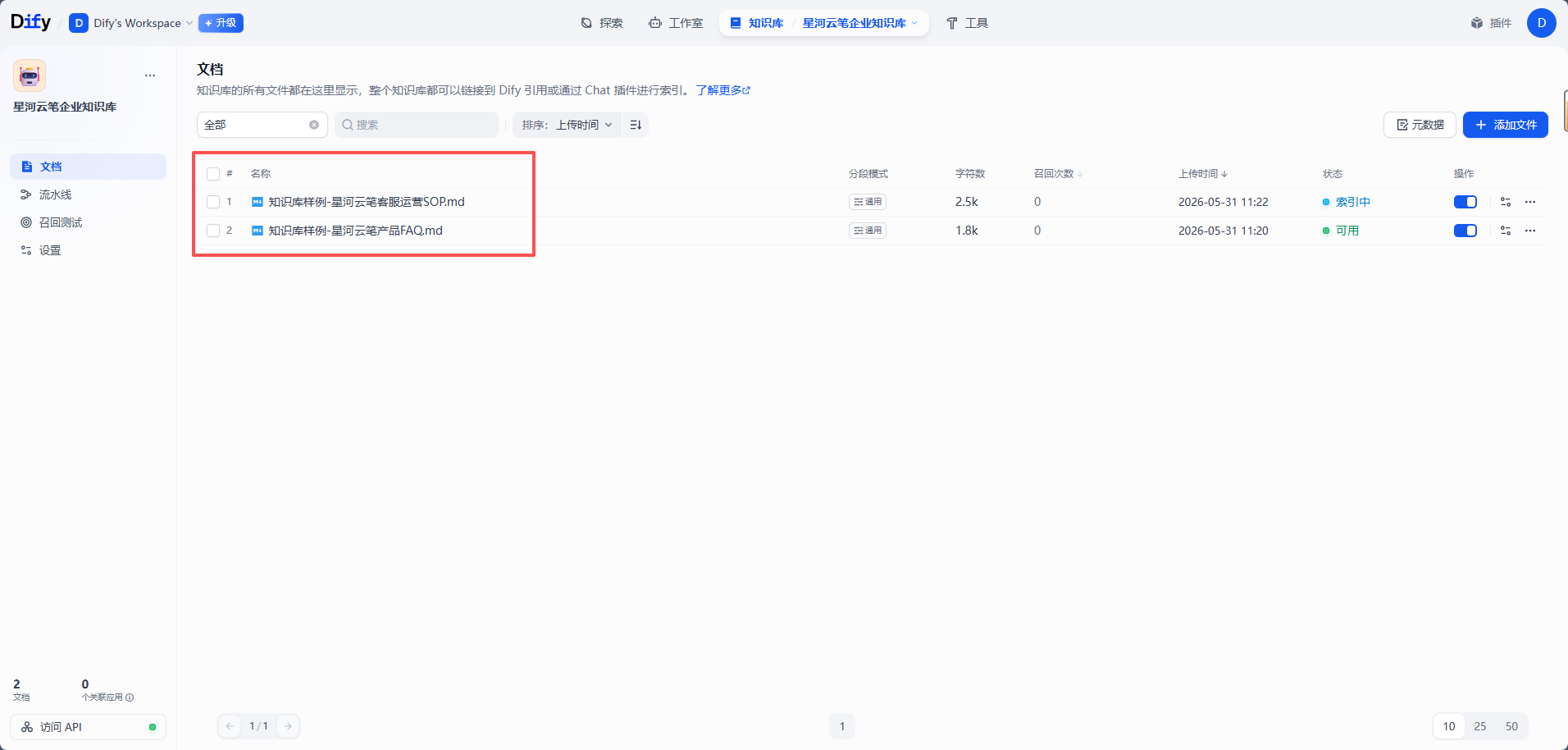Toggle the sort order direction icon
The image size is (1568, 750).
pos(636,125)
